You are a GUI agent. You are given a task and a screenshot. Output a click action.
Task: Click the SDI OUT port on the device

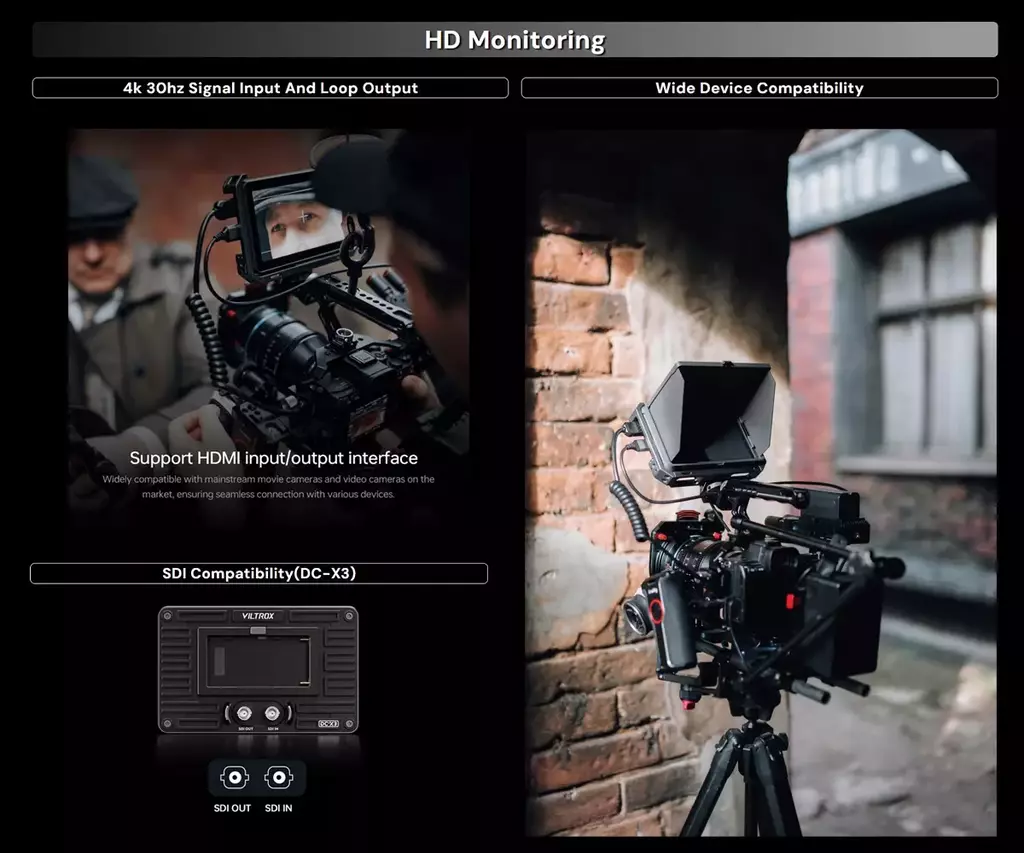(245, 714)
